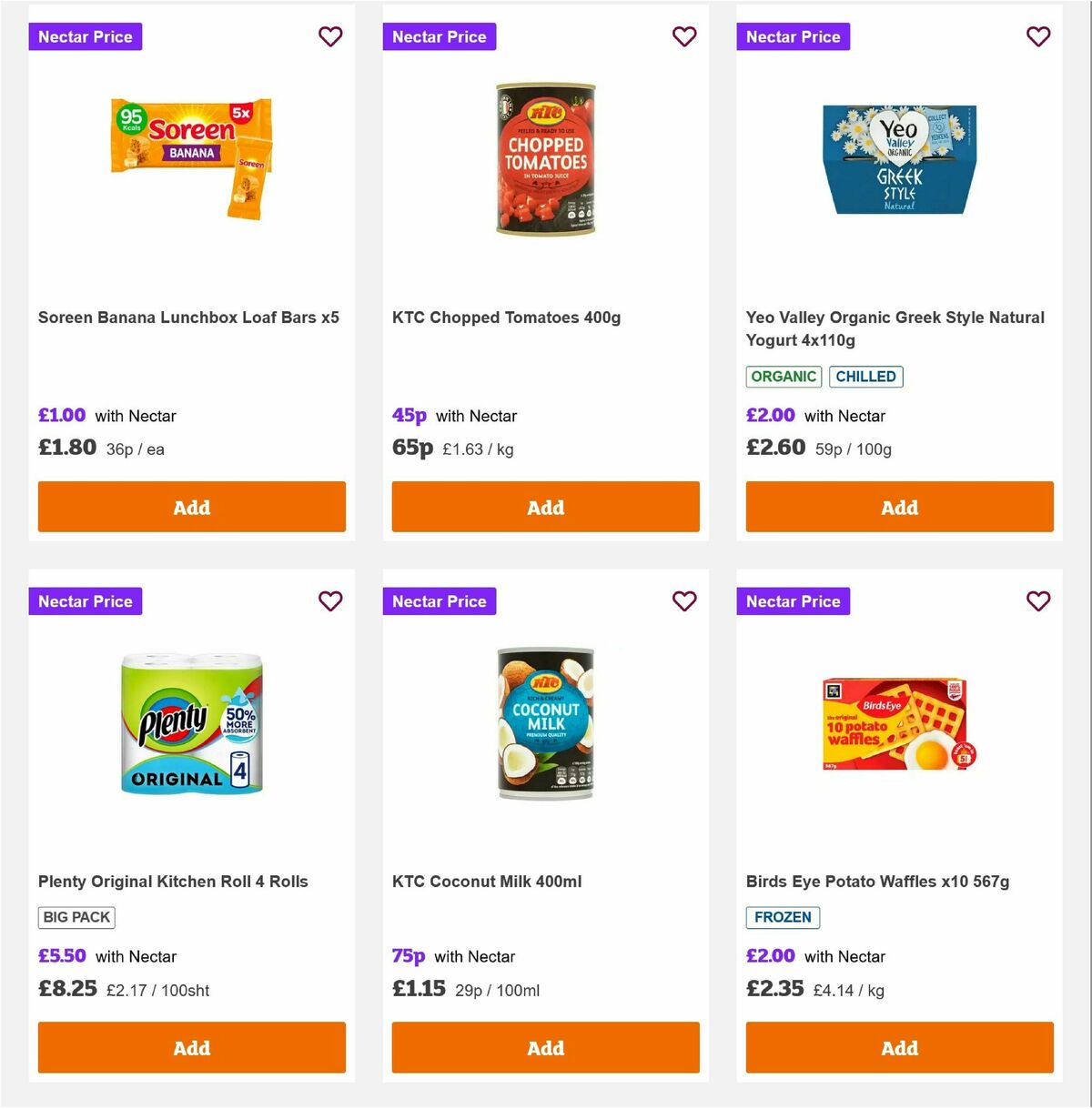Click the heart on Plenty Kitchen Roll card
1092x1109 pixels.
click(330, 601)
